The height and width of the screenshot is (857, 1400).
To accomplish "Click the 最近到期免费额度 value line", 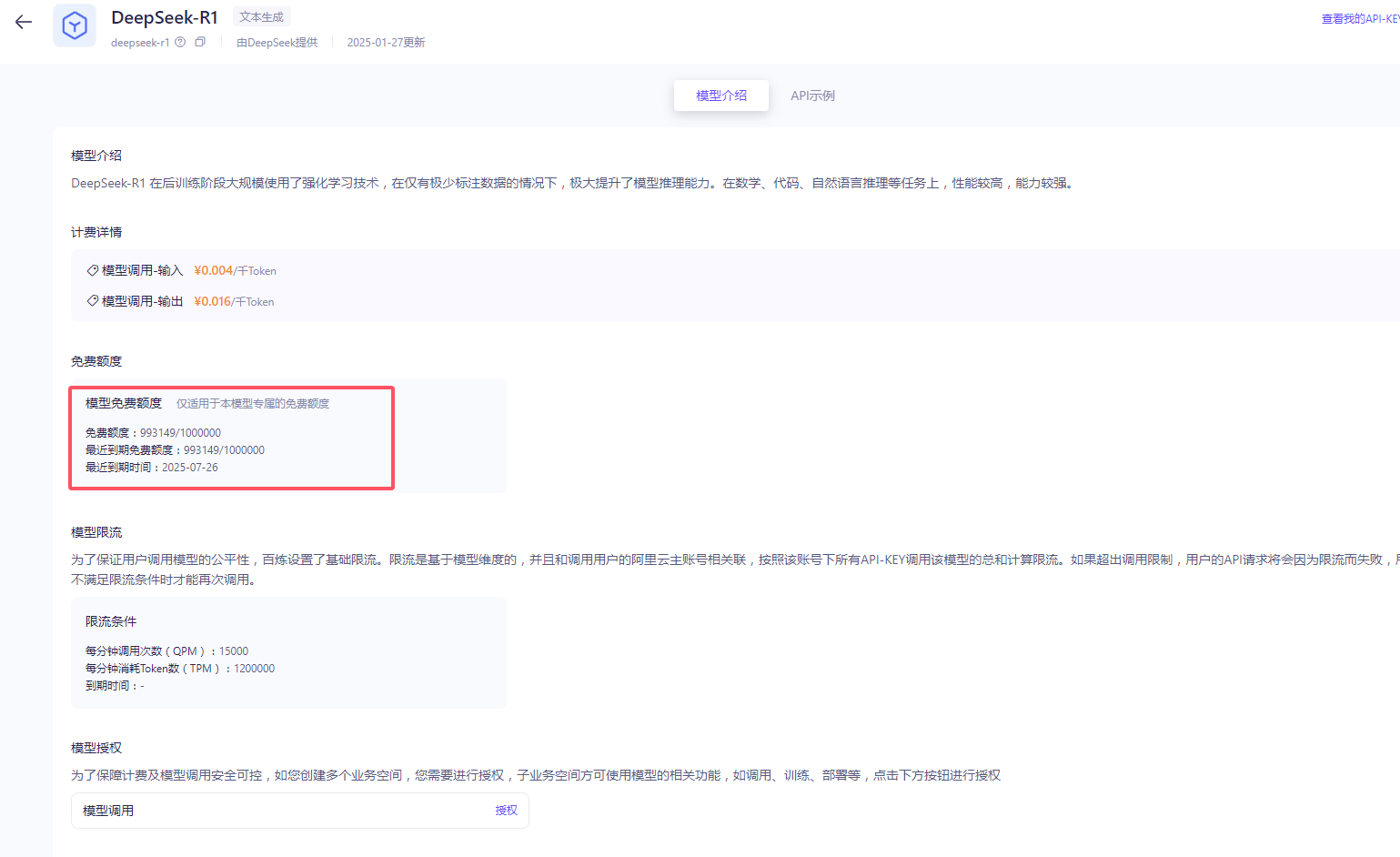I will (x=175, y=450).
